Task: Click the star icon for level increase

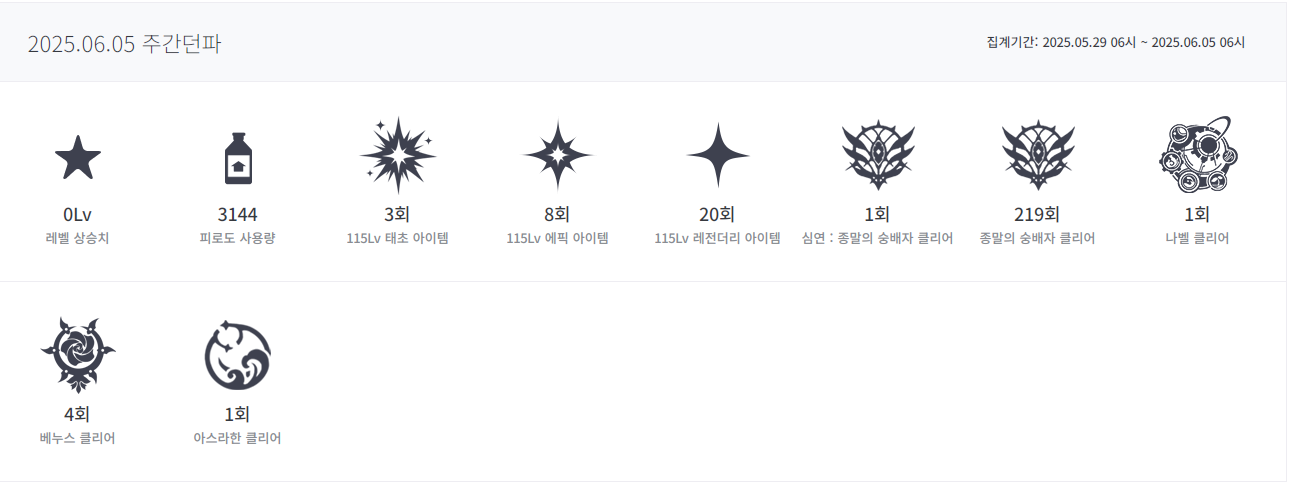Action: [77, 158]
